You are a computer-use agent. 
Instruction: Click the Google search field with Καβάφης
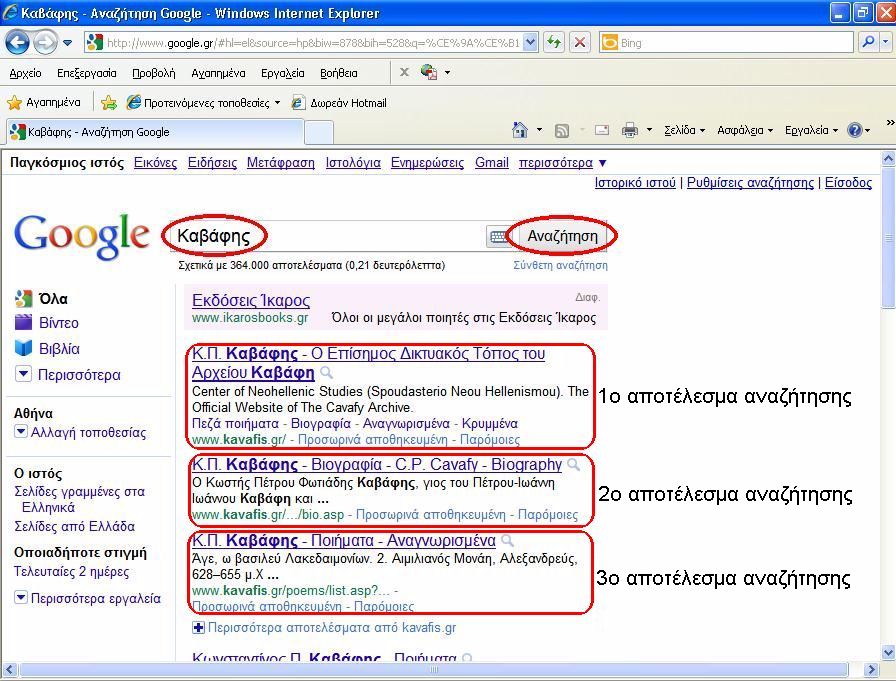pos(326,236)
